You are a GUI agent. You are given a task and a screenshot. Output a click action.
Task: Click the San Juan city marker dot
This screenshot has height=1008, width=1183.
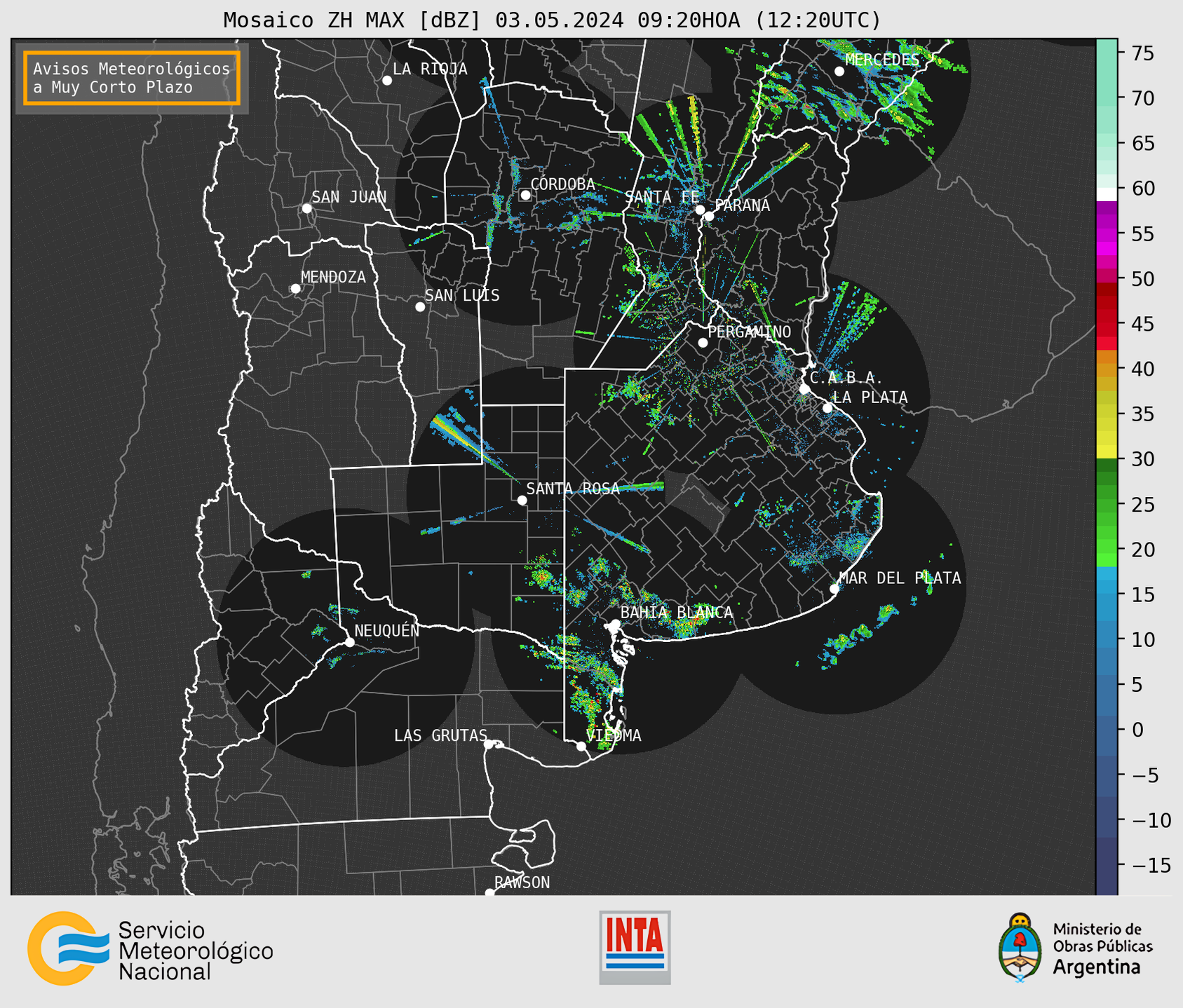point(306,208)
